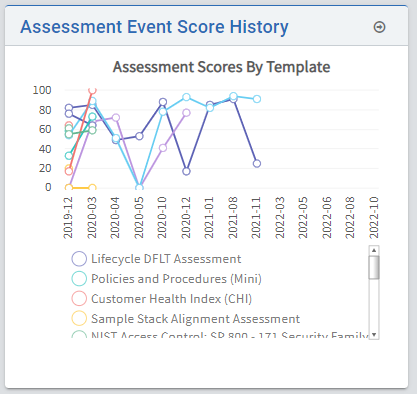Select the light purple point at 2020-12
The image size is (417, 394).
pos(186,113)
